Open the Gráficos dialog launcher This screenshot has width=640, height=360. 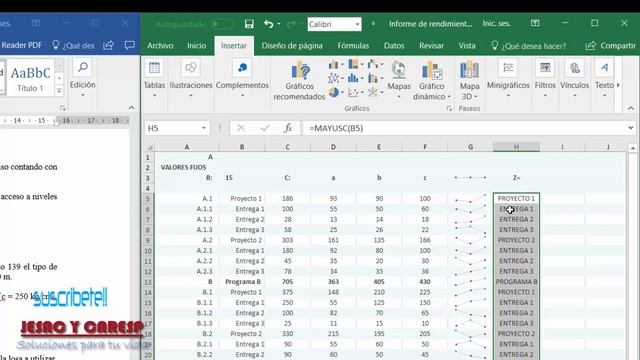[449, 109]
